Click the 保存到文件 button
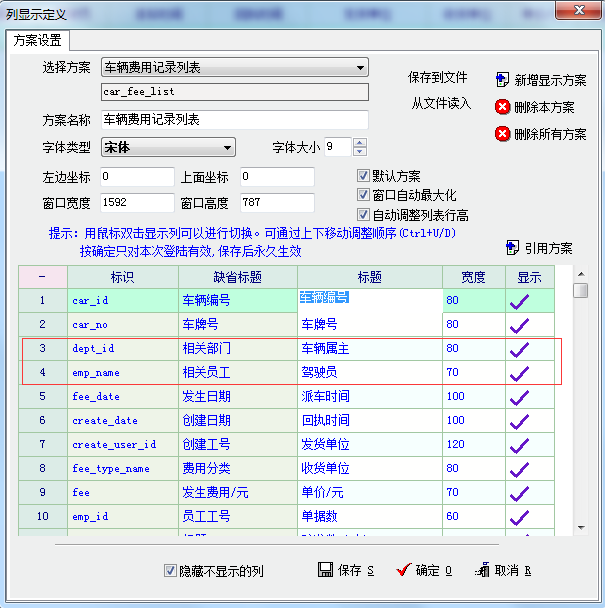This screenshot has height=608, width=605. coord(438,77)
